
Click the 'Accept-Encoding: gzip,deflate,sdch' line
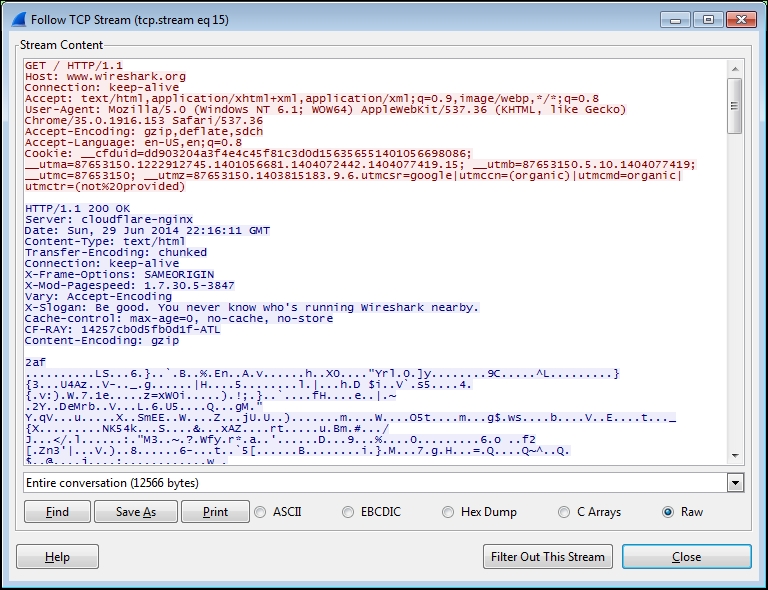tap(144, 132)
